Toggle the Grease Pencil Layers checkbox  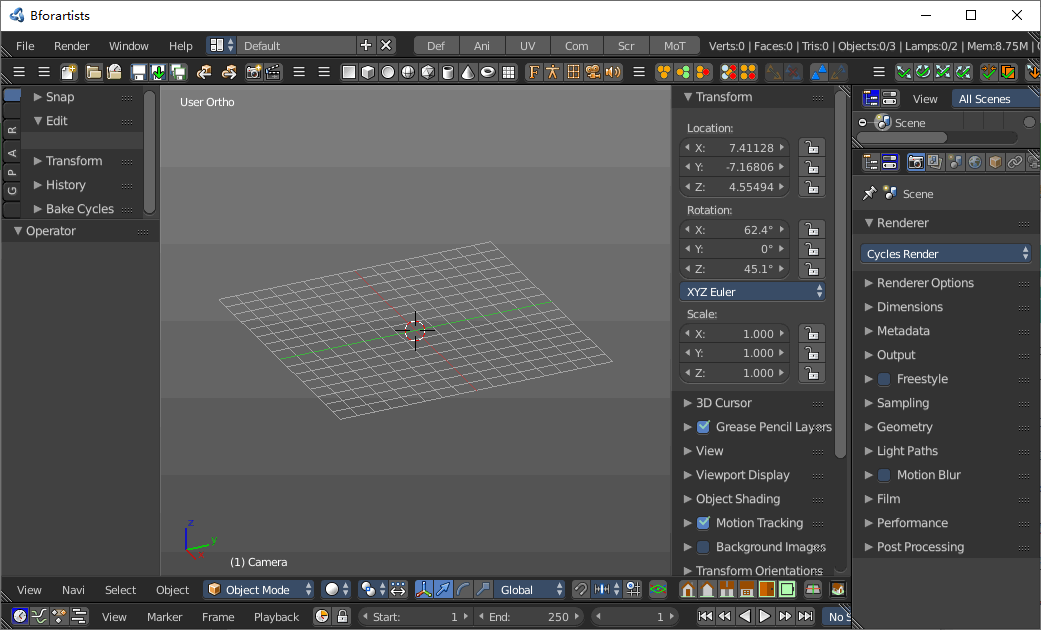[703, 427]
